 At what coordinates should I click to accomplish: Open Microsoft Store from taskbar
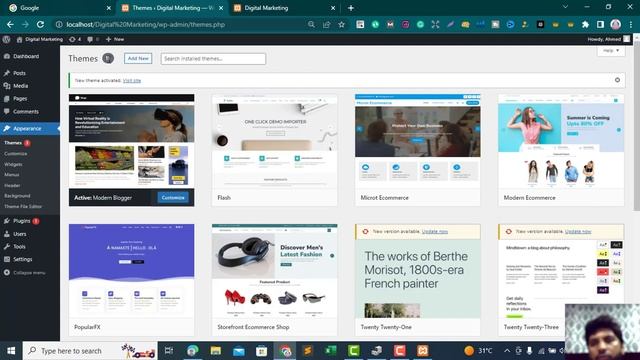pyautogui.click(x=262, y=351)
